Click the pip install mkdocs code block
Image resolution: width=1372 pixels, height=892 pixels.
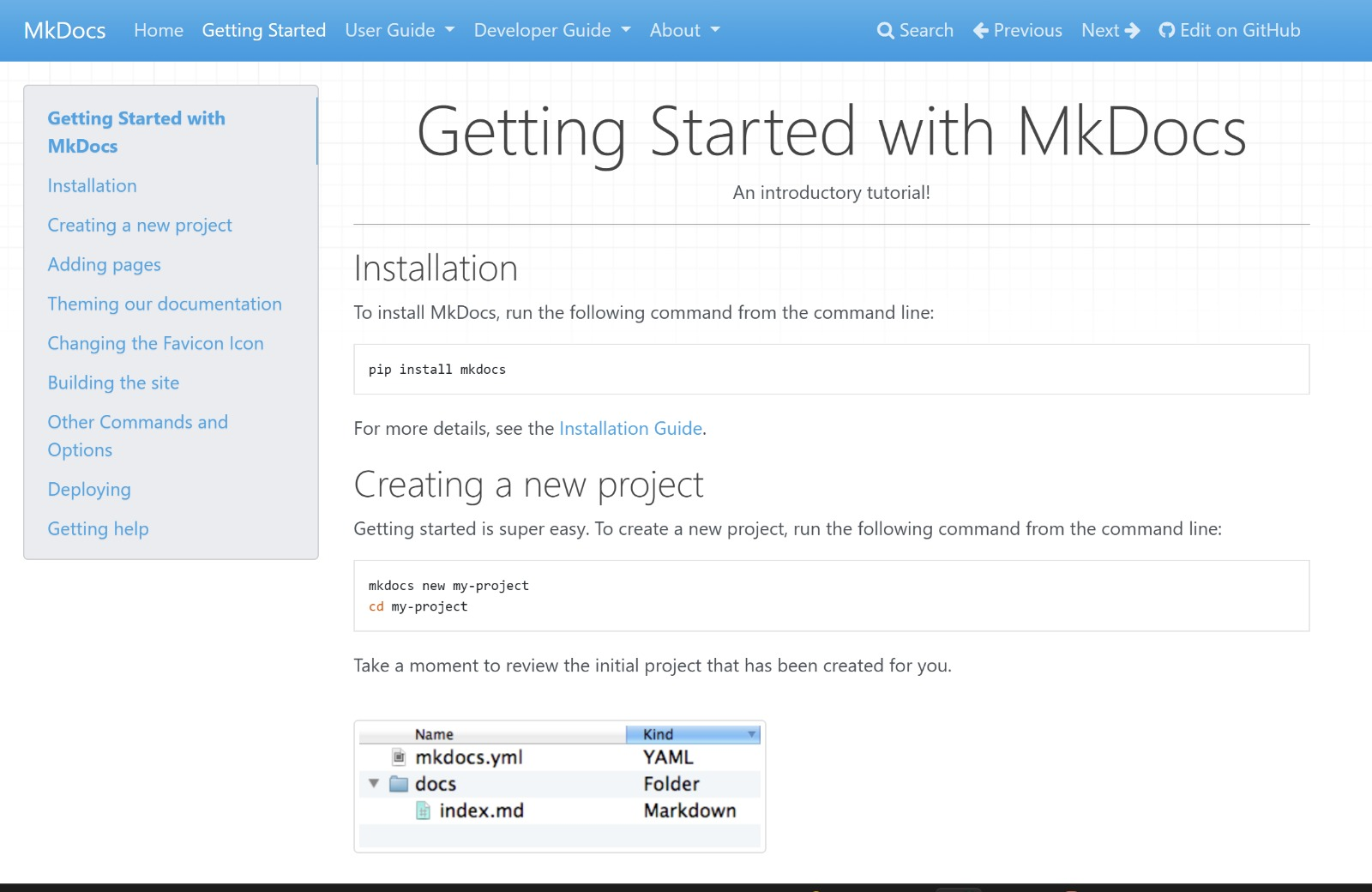tap(830, 370)
